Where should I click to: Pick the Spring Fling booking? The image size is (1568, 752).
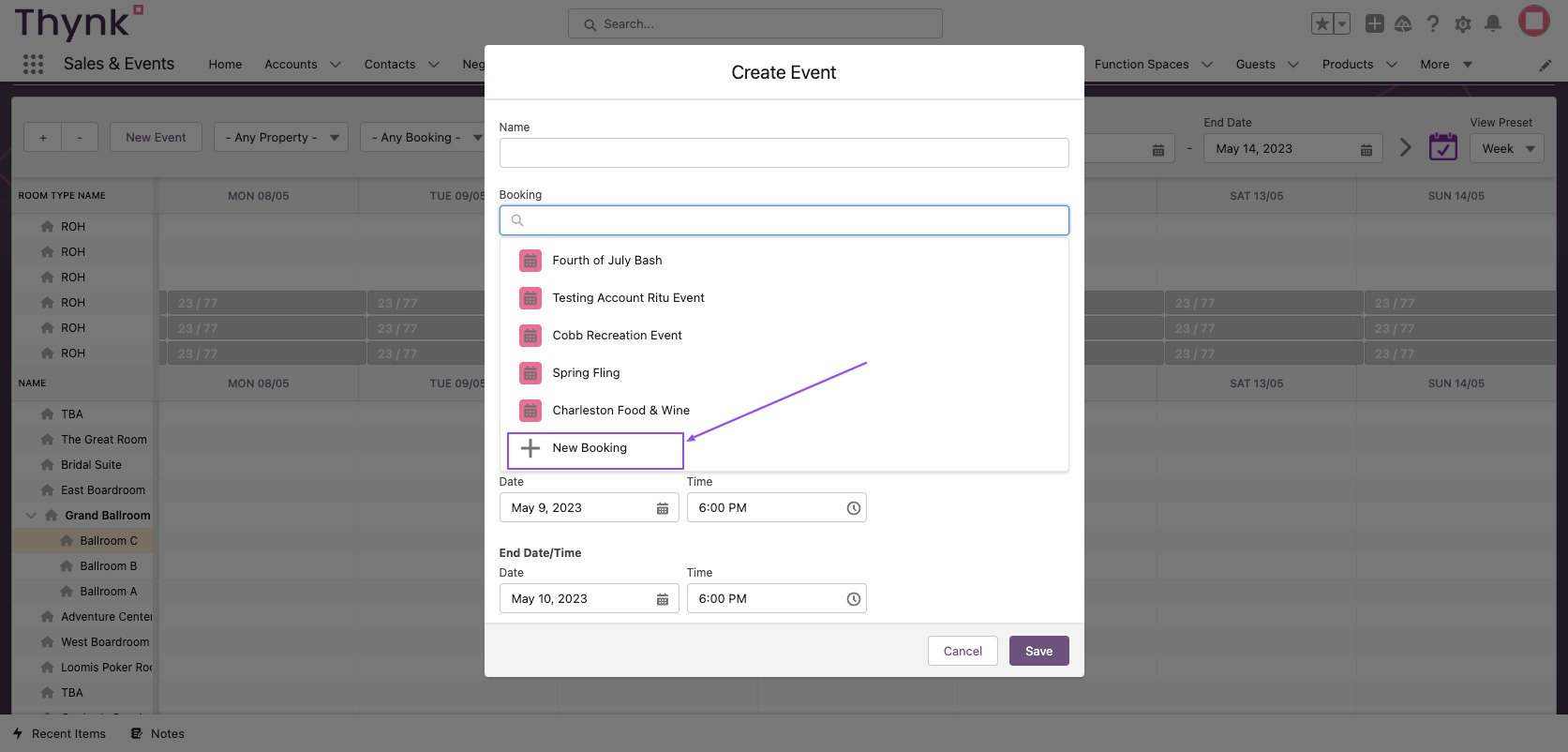pyautogui.click(x=586, y=373)
